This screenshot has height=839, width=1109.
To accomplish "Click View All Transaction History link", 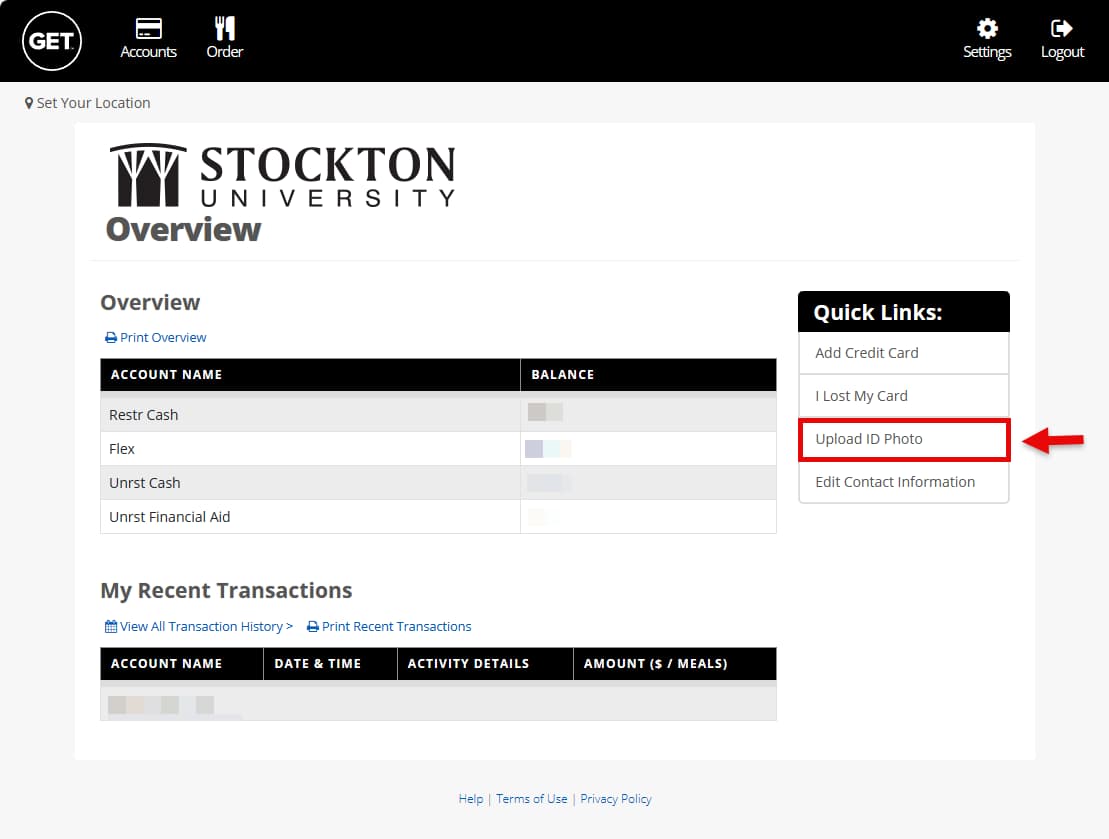I will (207, 626).
